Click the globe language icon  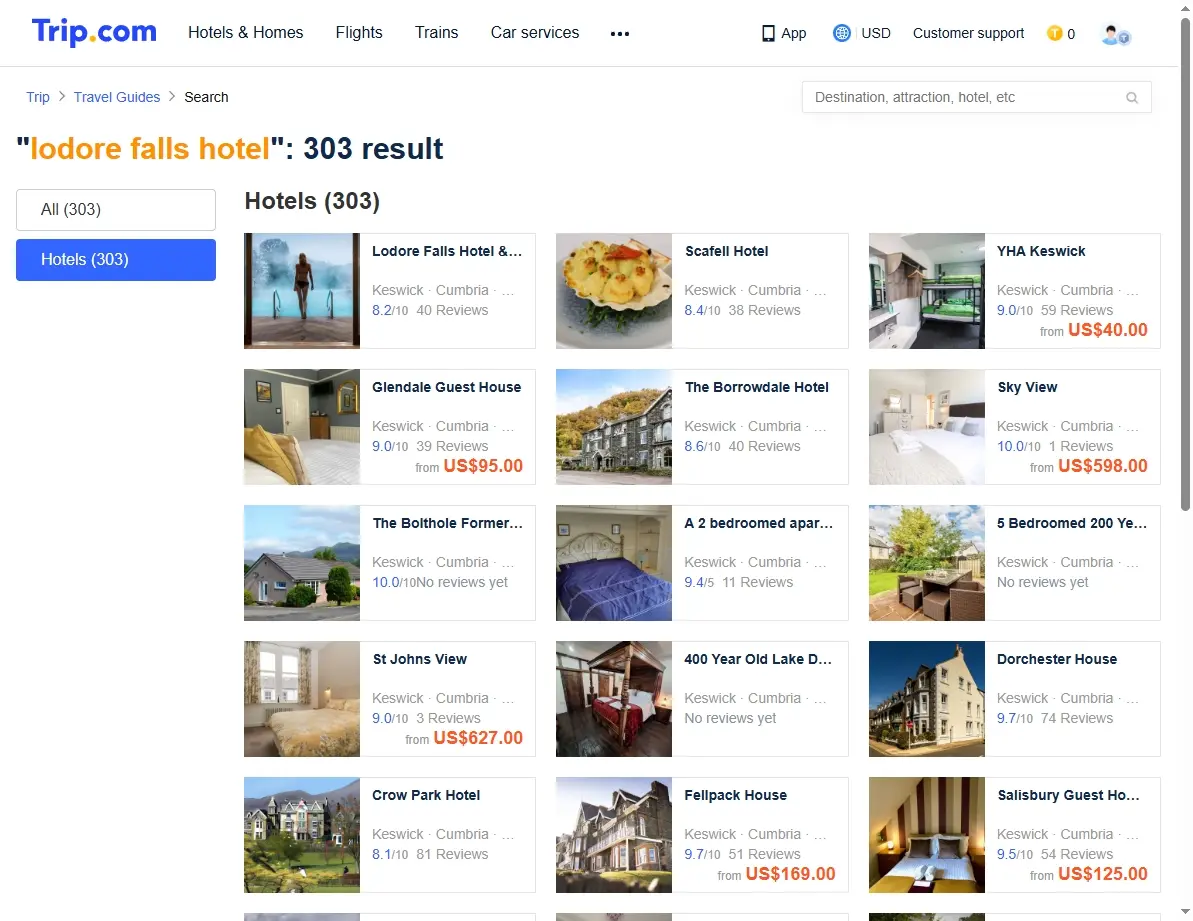pos(841,33)
